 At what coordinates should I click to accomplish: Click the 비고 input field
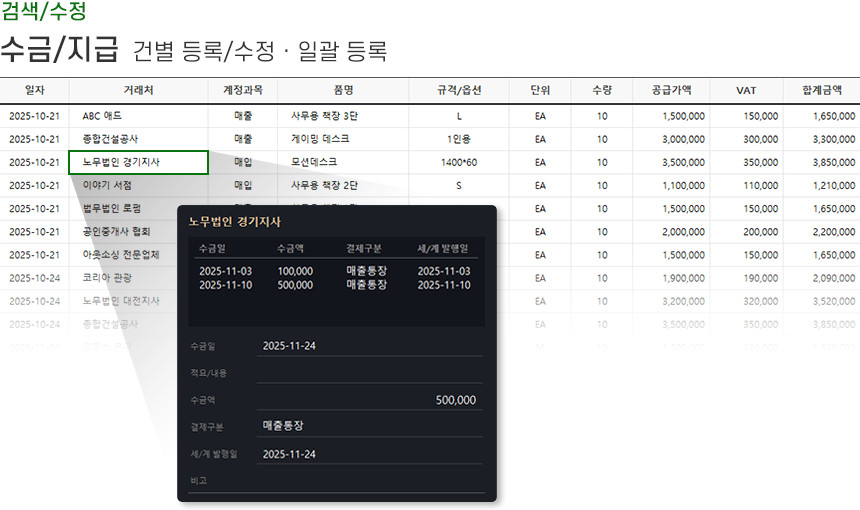coord(368,481)
